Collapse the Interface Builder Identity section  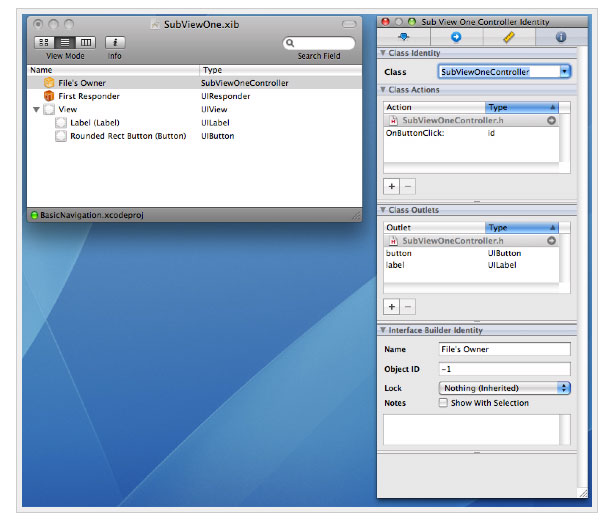pyautogui.click(x=383, y=330)
